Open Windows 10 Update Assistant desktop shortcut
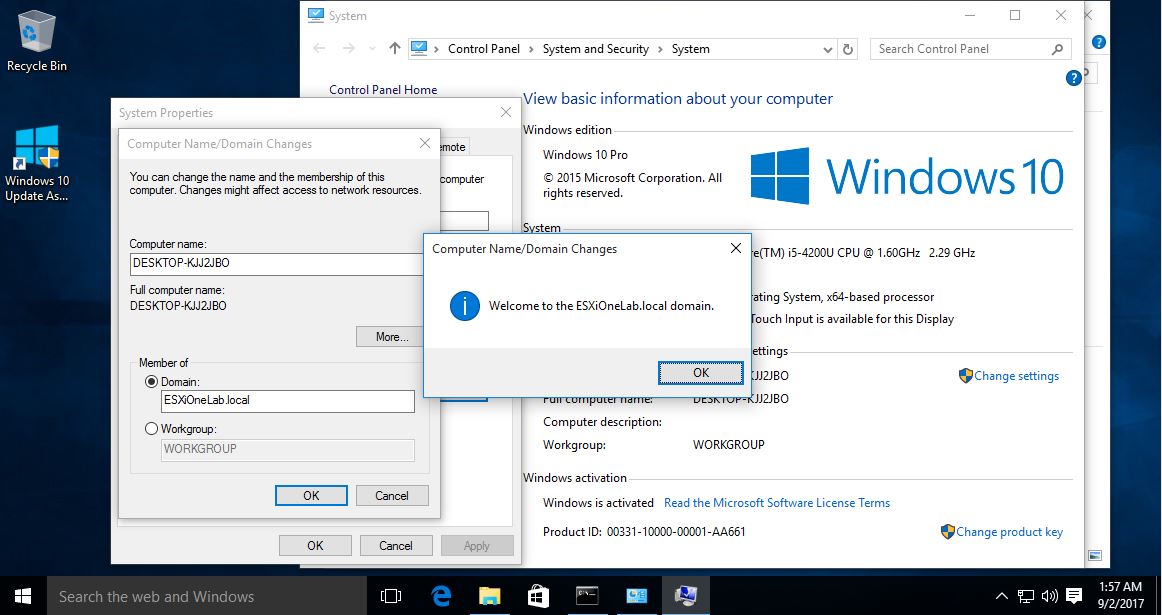1162x615 pixels. (x=36, y=164)
